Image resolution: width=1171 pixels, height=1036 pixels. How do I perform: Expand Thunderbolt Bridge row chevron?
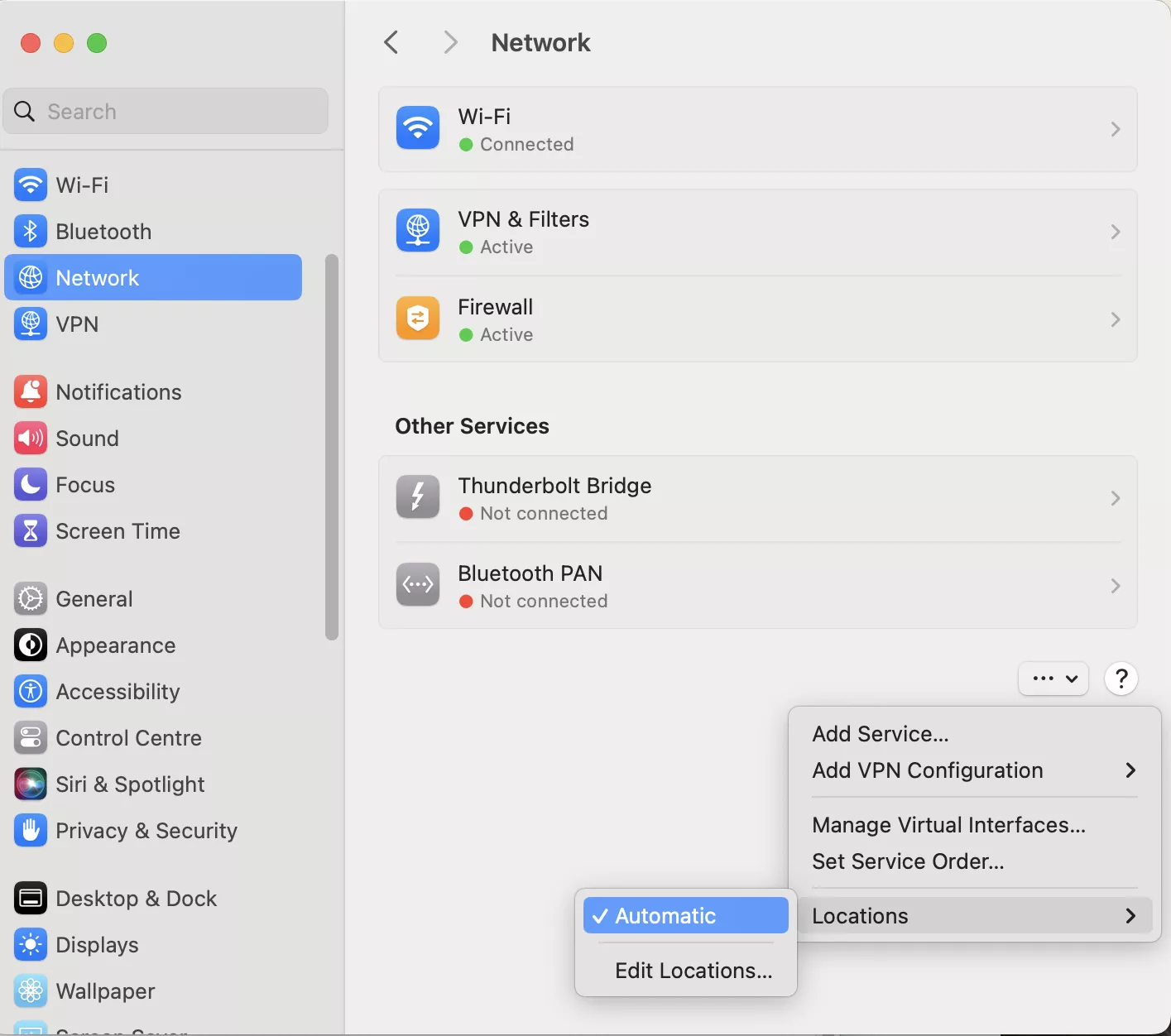(1116, 498)
